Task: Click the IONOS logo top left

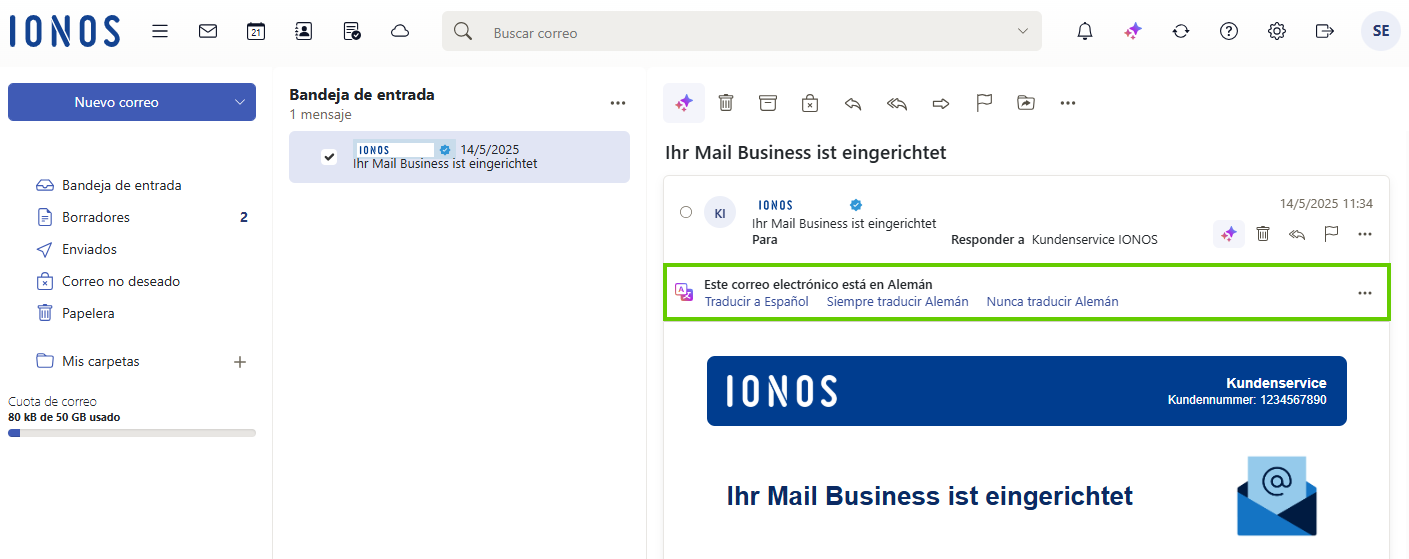Action: tap(65, 31)
